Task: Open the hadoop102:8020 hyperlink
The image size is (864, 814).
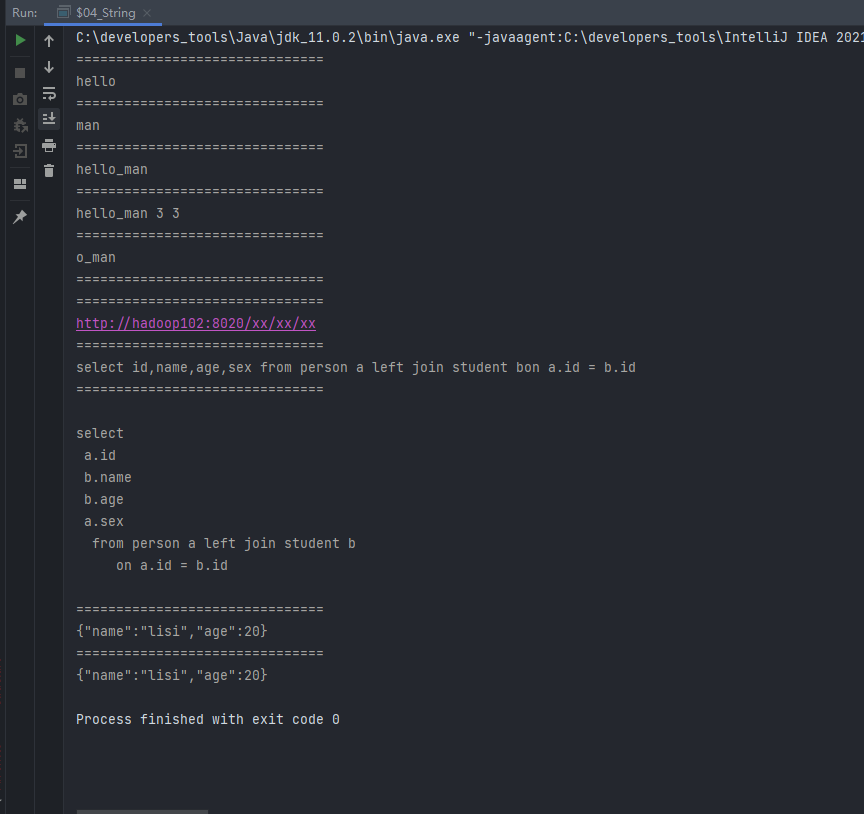Action: pos(196,324)
